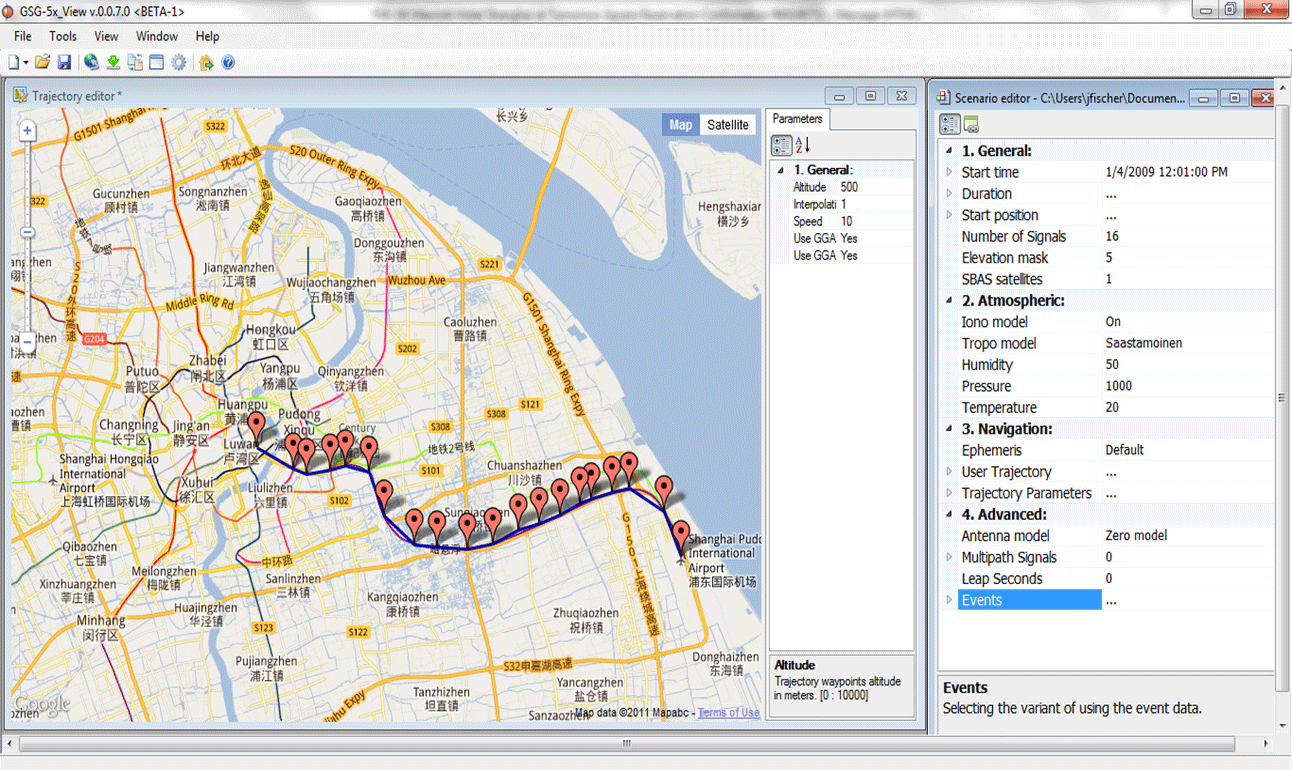Expand the Start time property row
Screen dimensions: 1292x770
(x=949, y=172)
